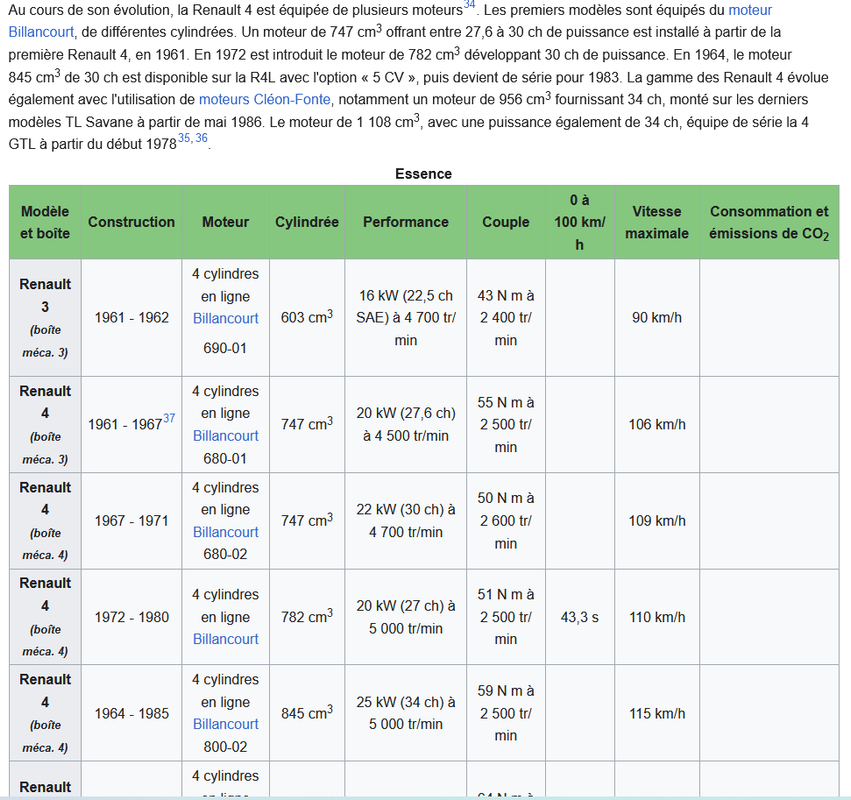This screenshot has height=800, width=851.
Task: Open footnote reference 36
Action: [x=201, y=138]
